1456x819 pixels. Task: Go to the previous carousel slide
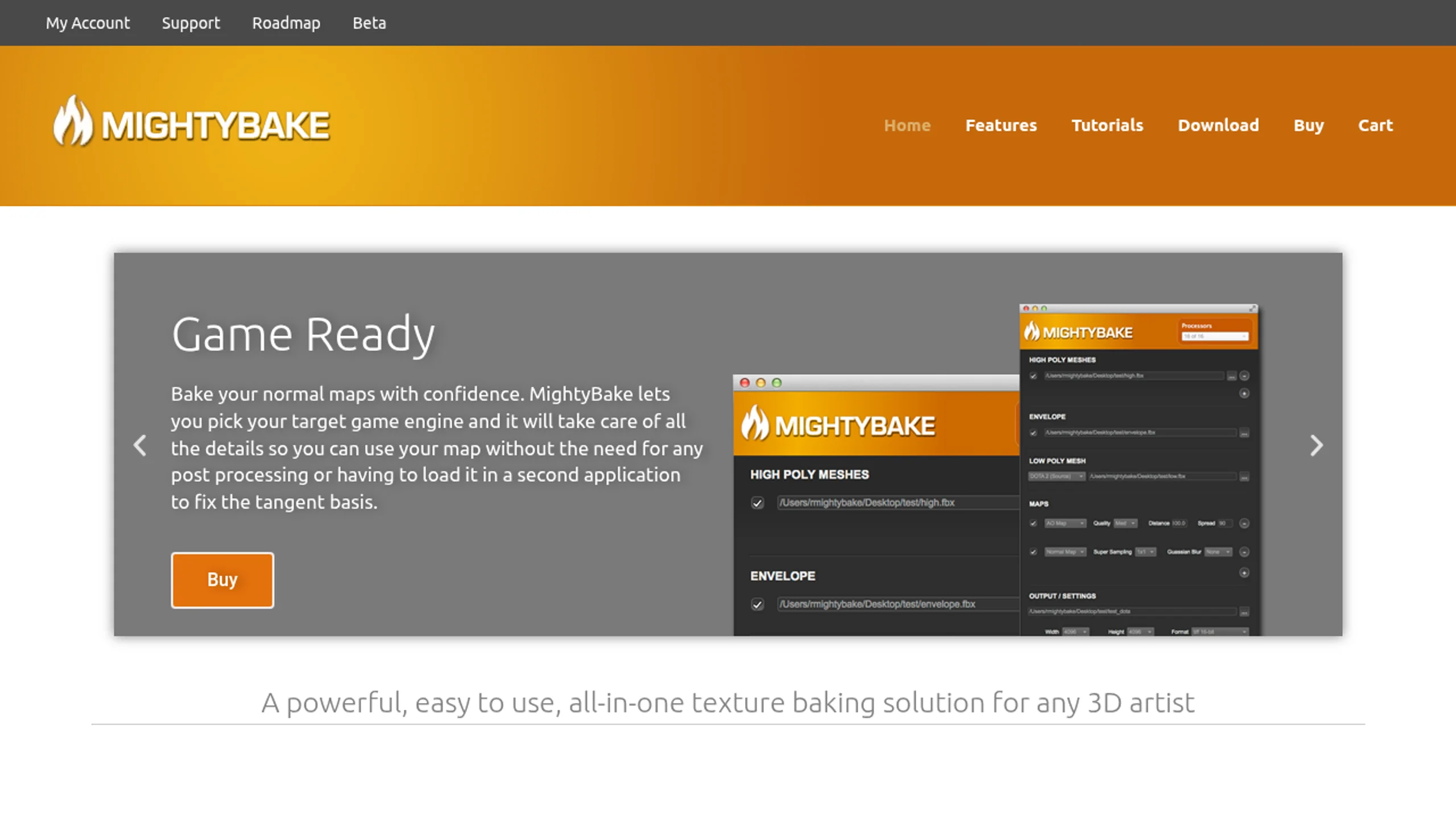tap(140, 445)
